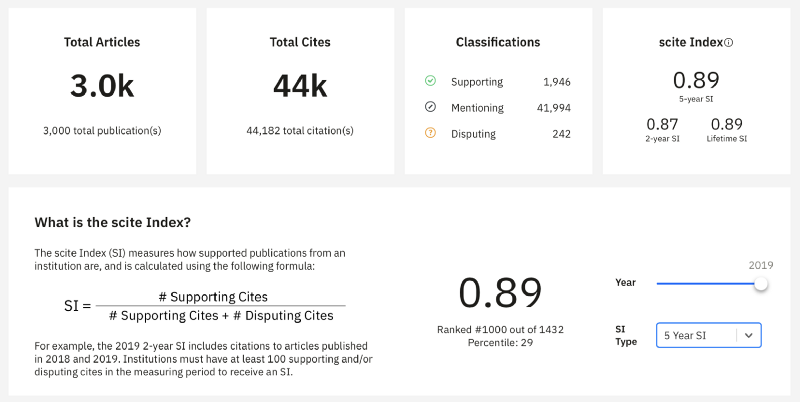Click the 2-year SI value 0.87

pos(662,124)
